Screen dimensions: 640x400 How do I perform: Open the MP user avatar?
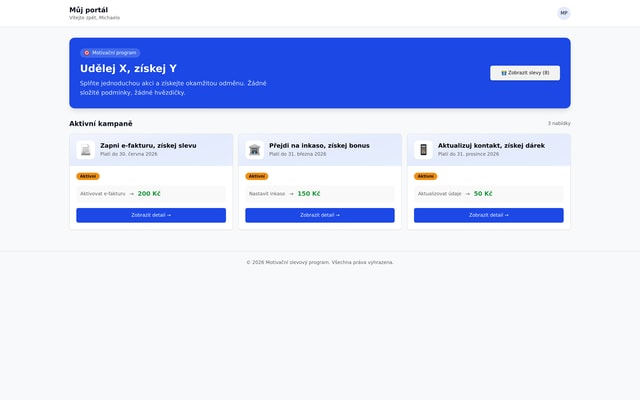[x=564, y=13]
